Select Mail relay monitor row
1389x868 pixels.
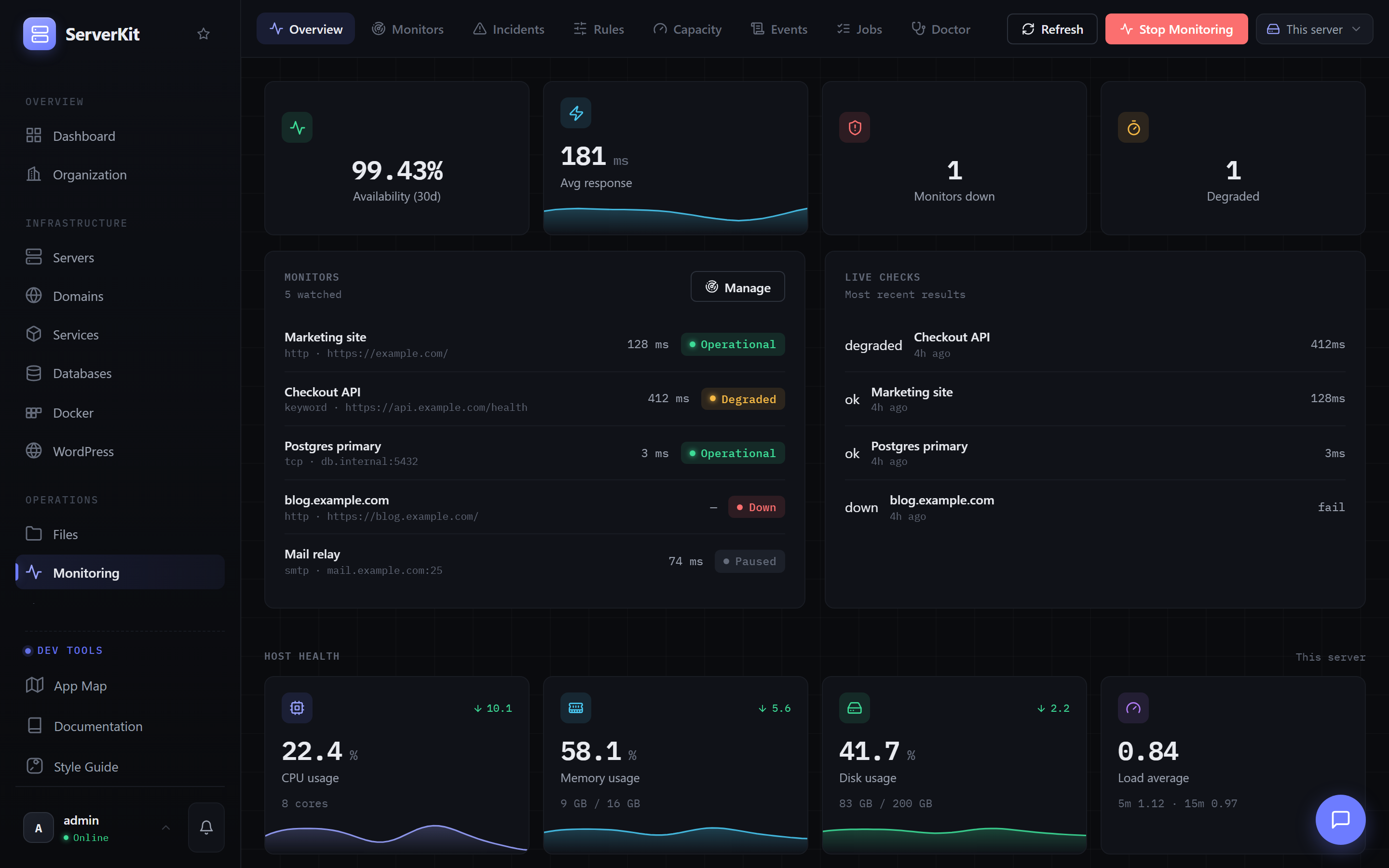(534, 561)
